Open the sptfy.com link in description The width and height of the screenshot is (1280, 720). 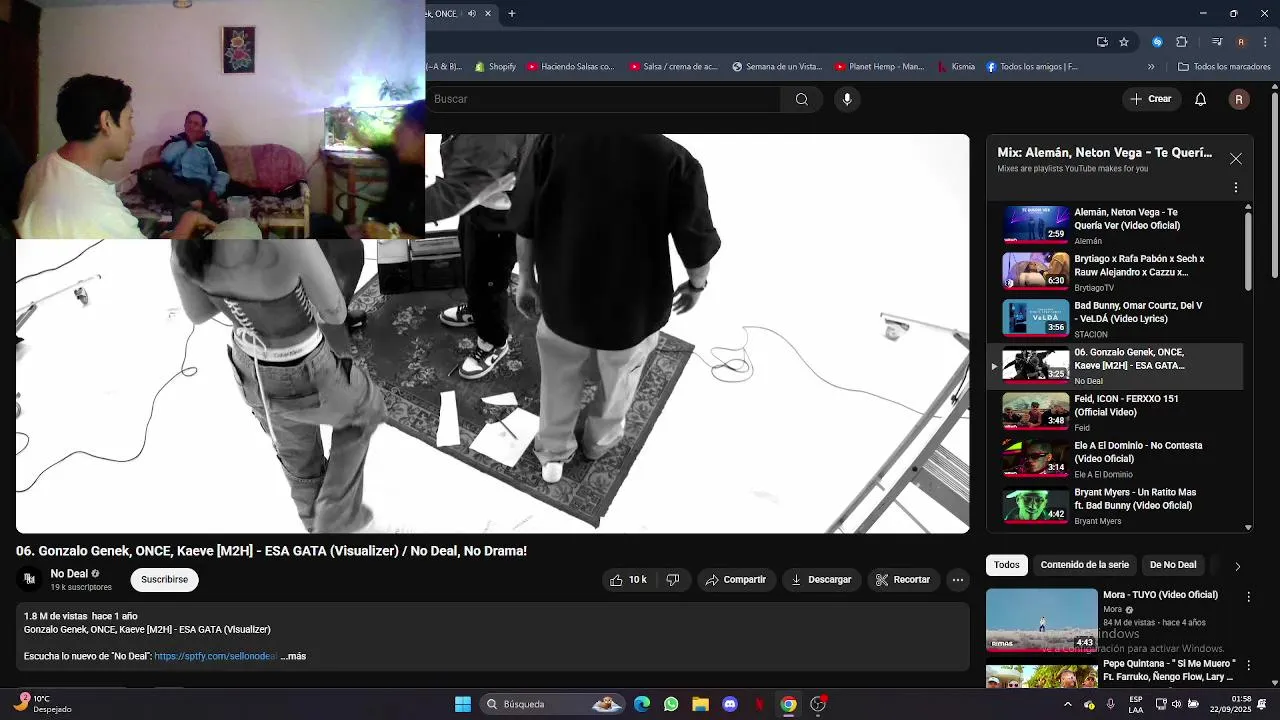tap(216, 656)
